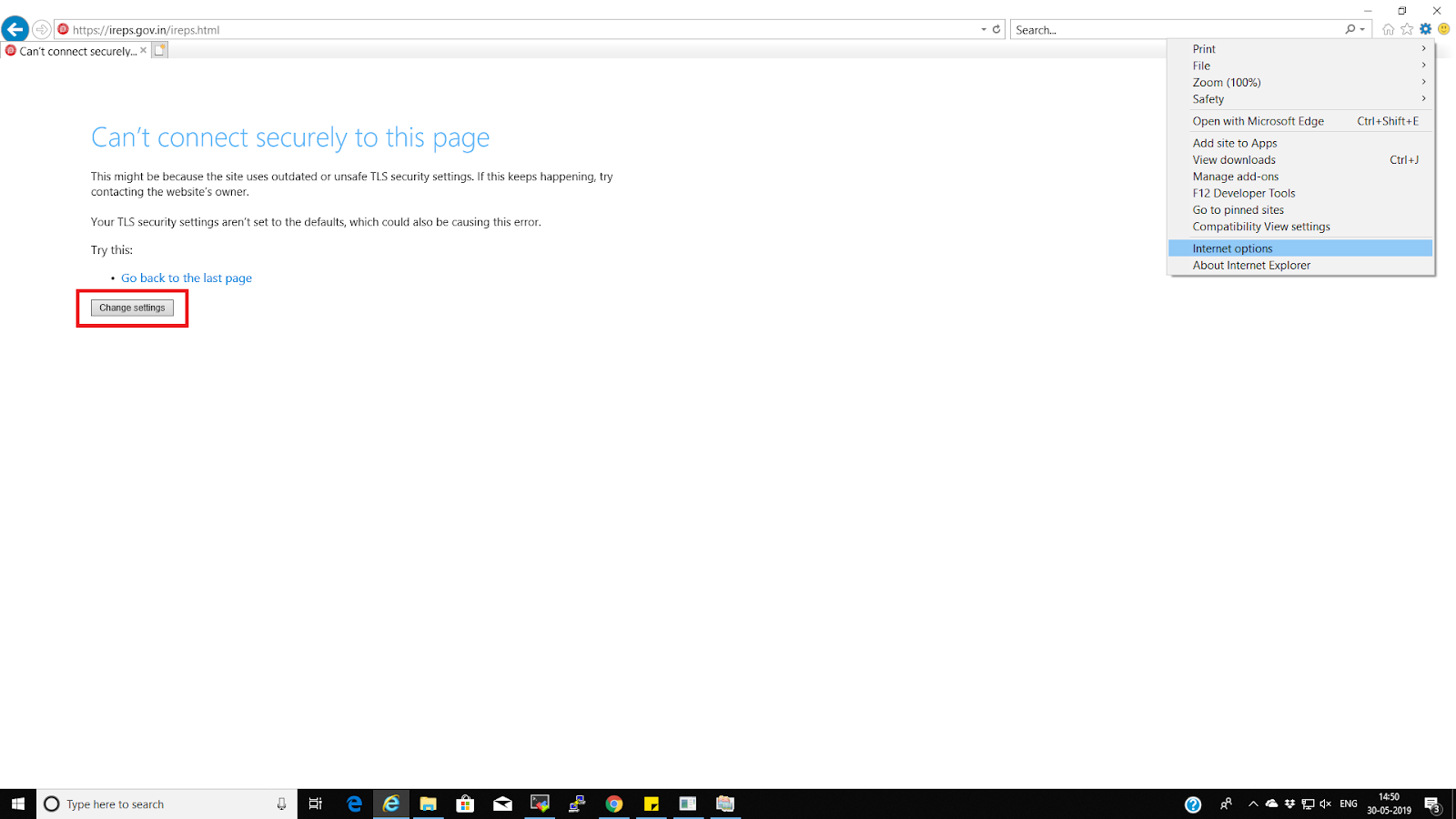The height and width of the screenshot is (819, 1456).
Task: Click the Windows Start button
Action: click(x=18, y=804)
